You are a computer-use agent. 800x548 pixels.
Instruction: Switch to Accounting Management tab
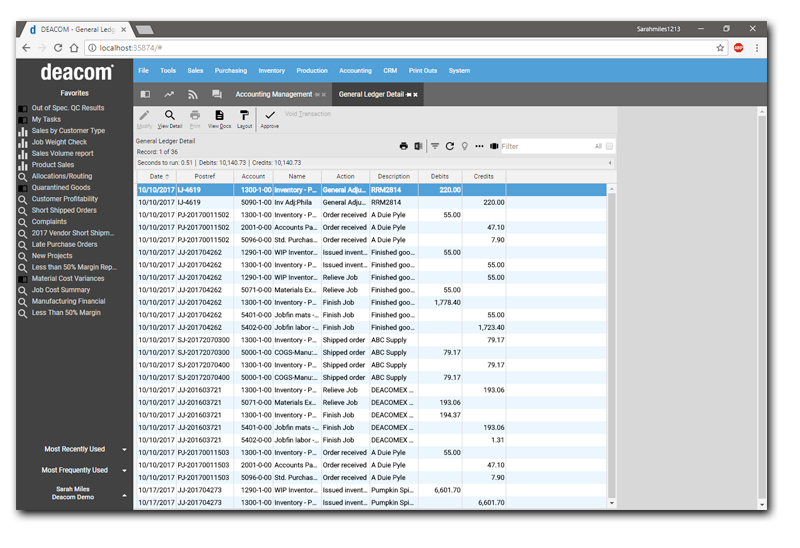(273, 94)
